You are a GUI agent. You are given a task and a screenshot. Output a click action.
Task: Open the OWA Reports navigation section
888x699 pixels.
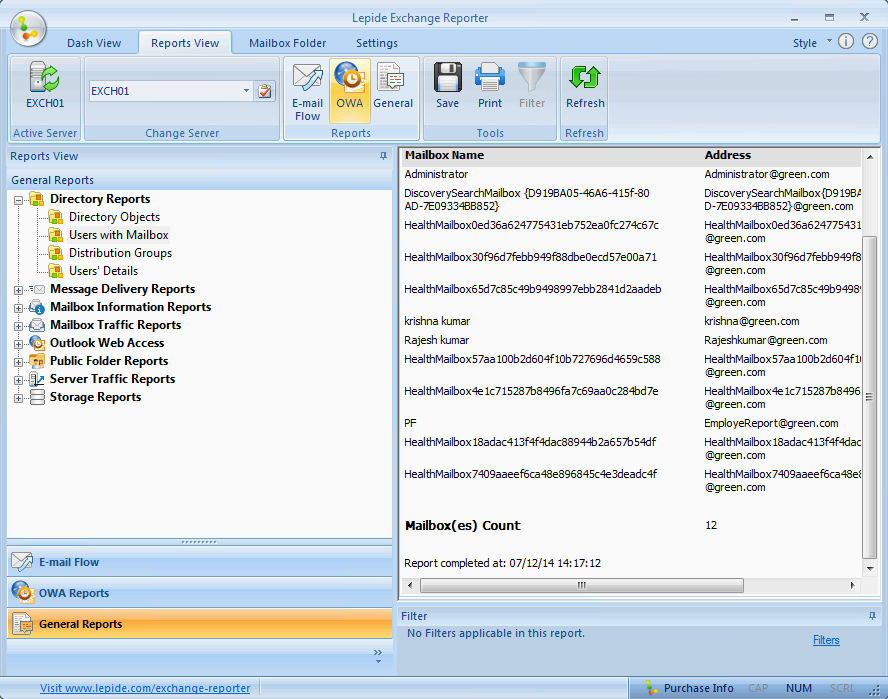pyautogui.click(x=199, y=593)
